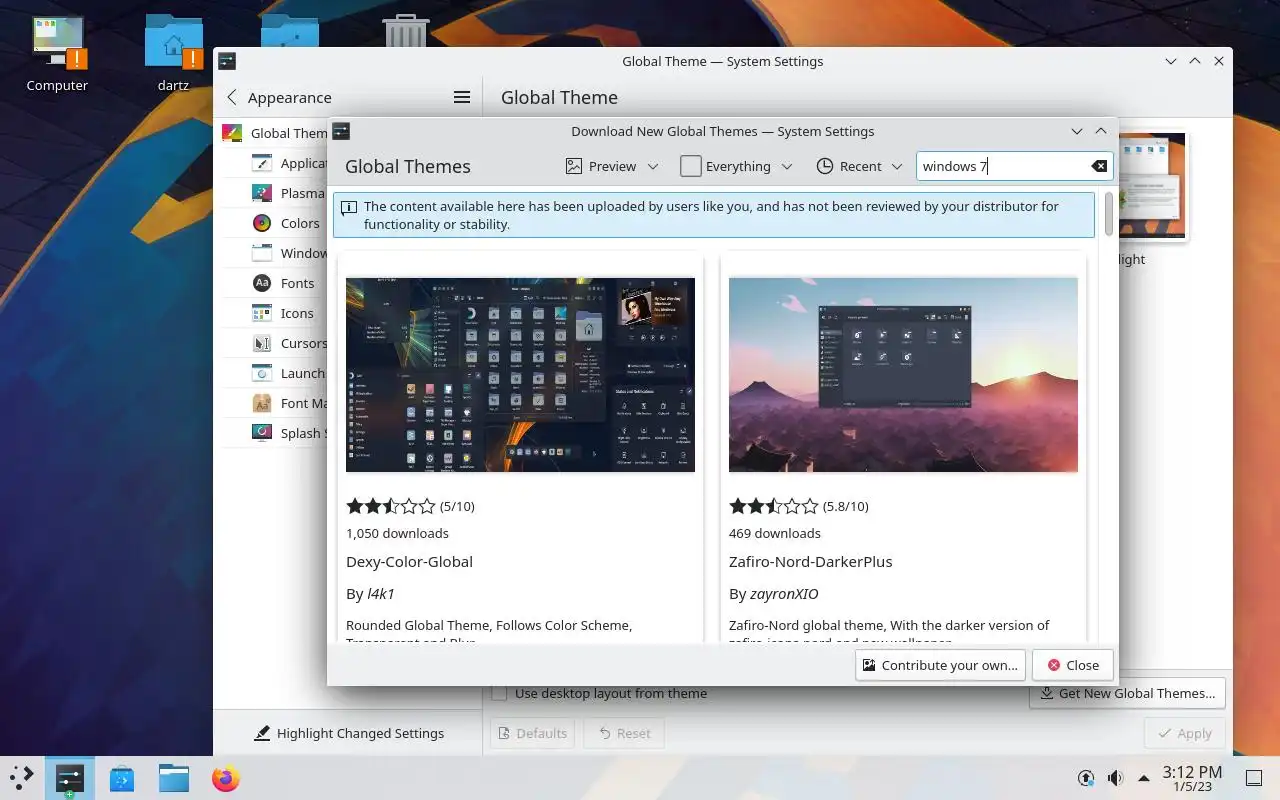The width and height of the screenshot is (1280, 800).
Task: Open the Cursors settings icon
Action: [262, 343]
